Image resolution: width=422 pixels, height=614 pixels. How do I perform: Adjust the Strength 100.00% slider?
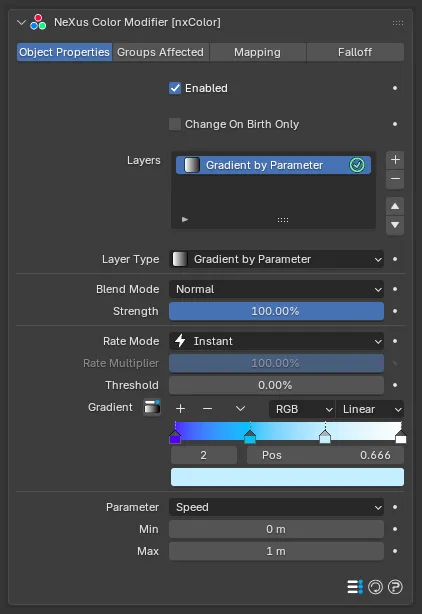pos(276,311)
